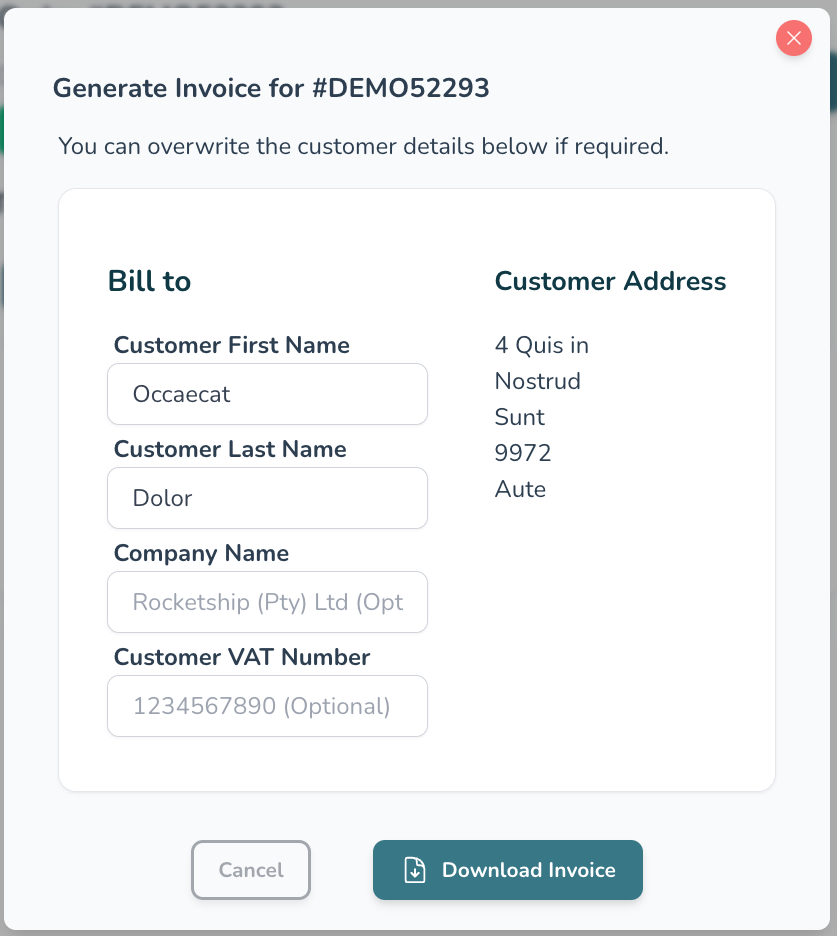Click the Bill to heading
837x936 pixels.
(149, 281)
